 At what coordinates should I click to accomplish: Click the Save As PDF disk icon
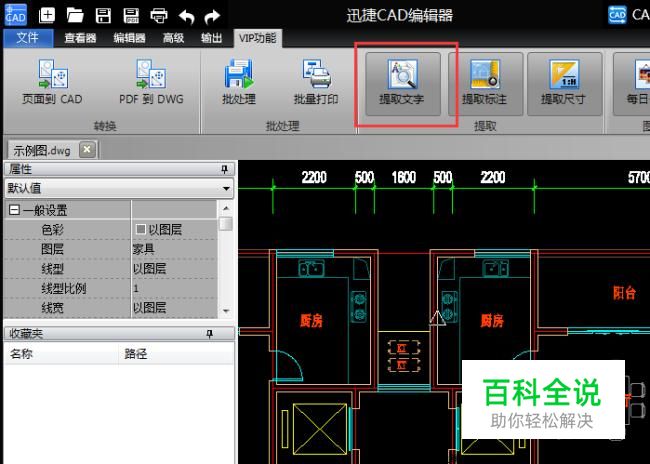[131, 15]
